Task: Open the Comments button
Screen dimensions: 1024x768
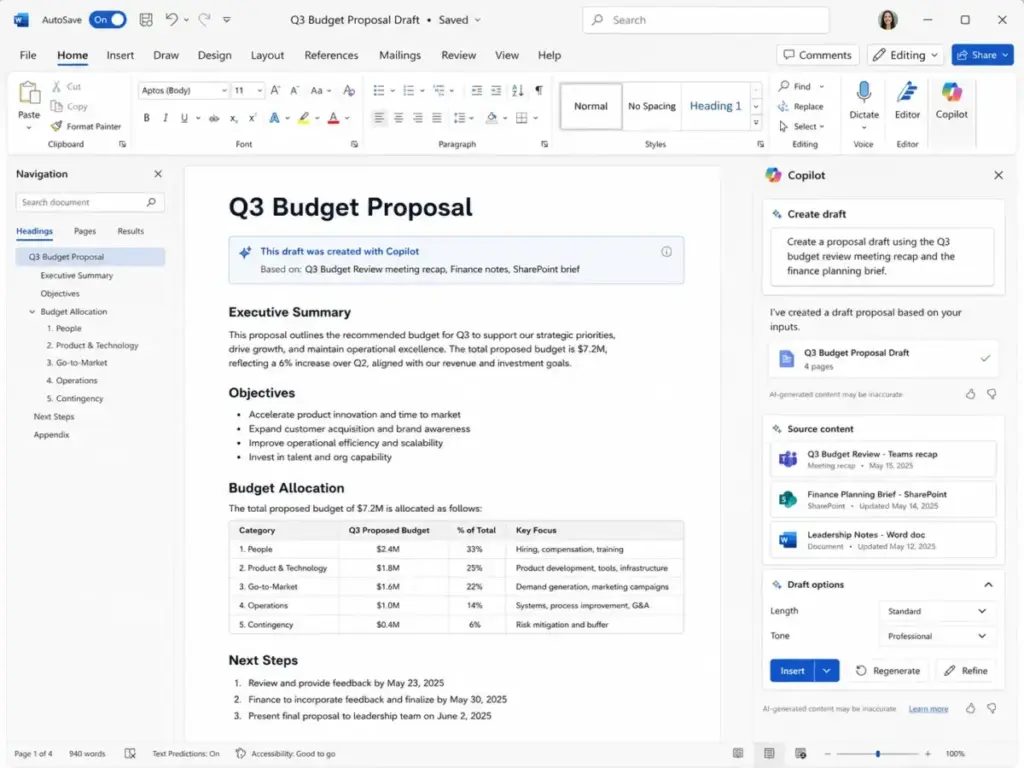Action: pyautogui.click(x=818, y=55)
